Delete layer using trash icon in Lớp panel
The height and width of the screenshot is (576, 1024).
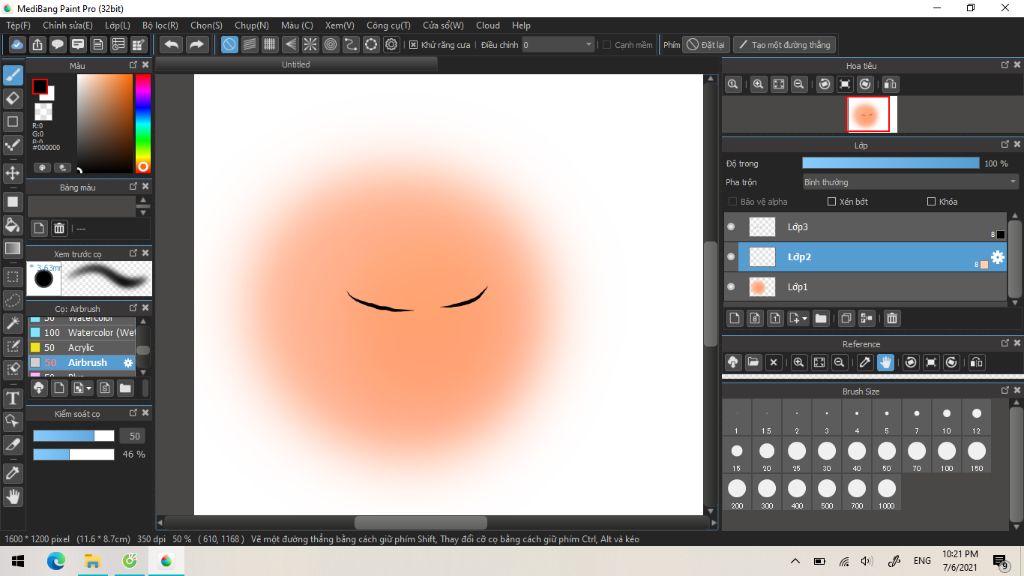pos(892,319)
